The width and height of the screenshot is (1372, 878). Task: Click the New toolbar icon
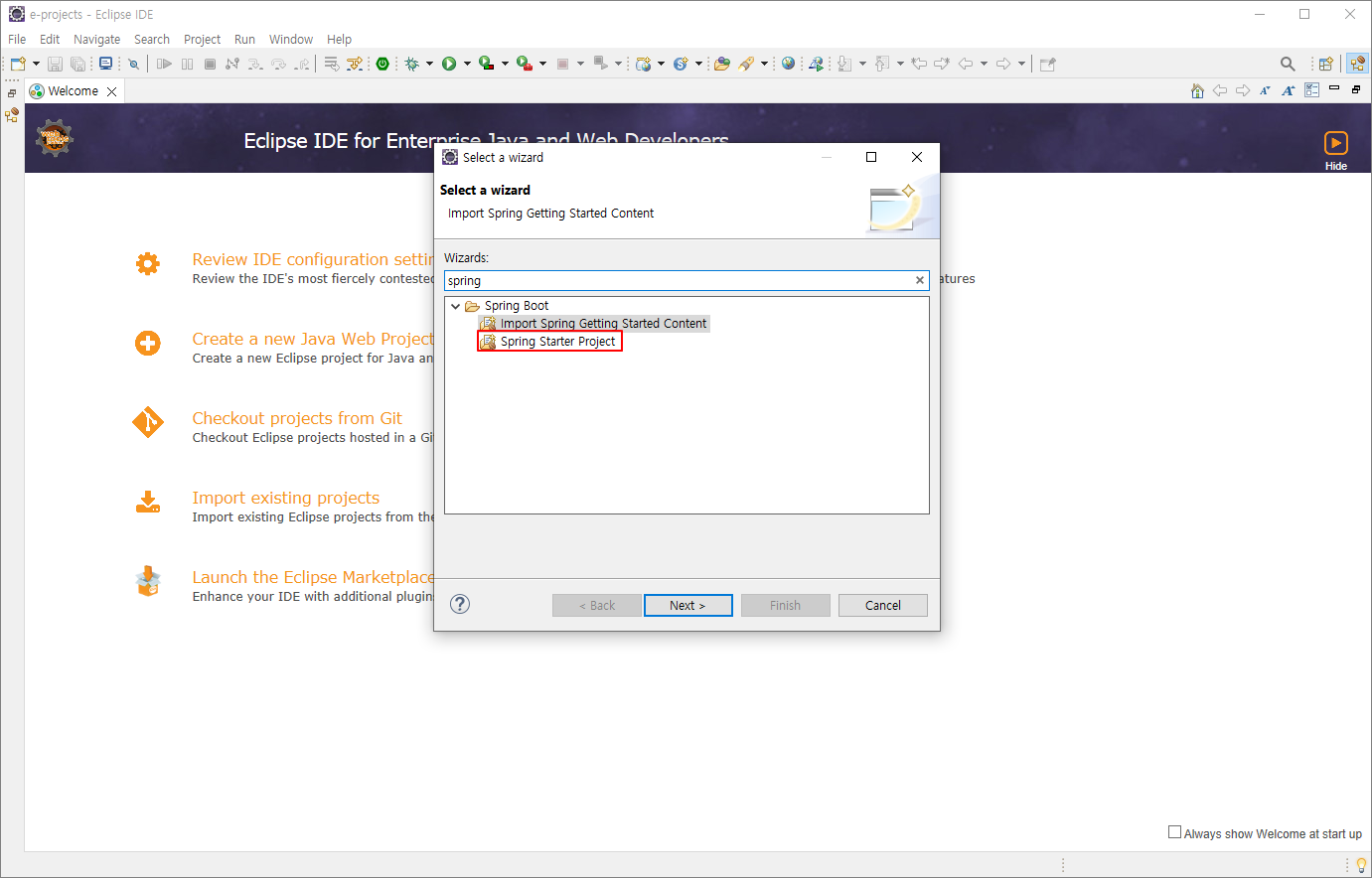tap(18, 64)
